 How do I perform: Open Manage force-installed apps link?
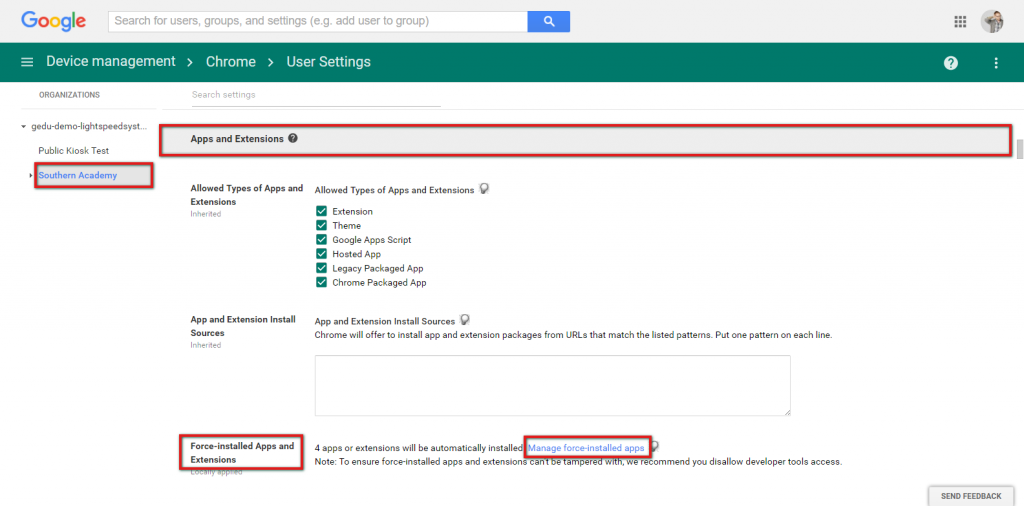[x=586, y=447]
